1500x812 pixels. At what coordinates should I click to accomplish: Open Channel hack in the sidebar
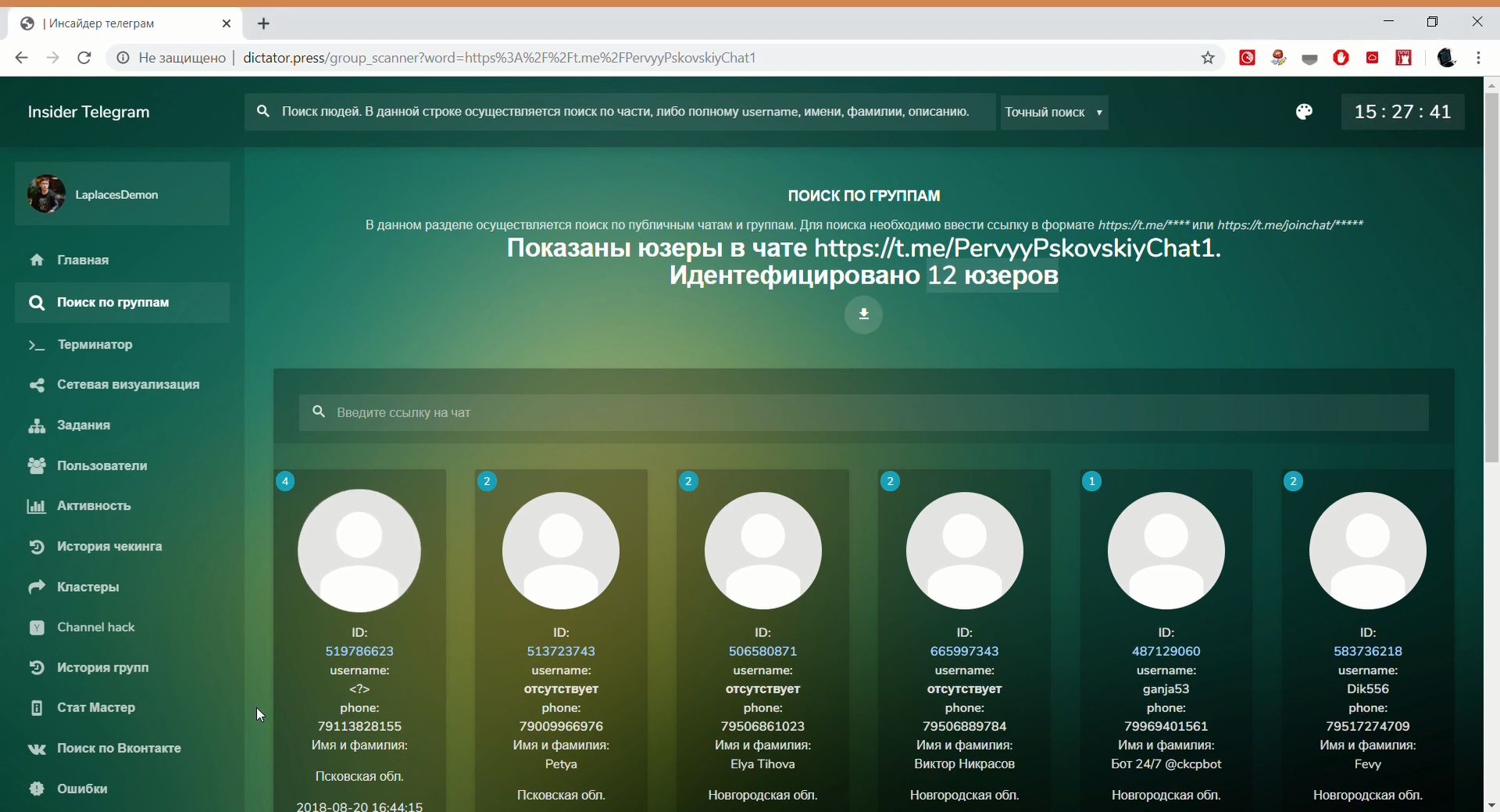(x=96, y=628)
